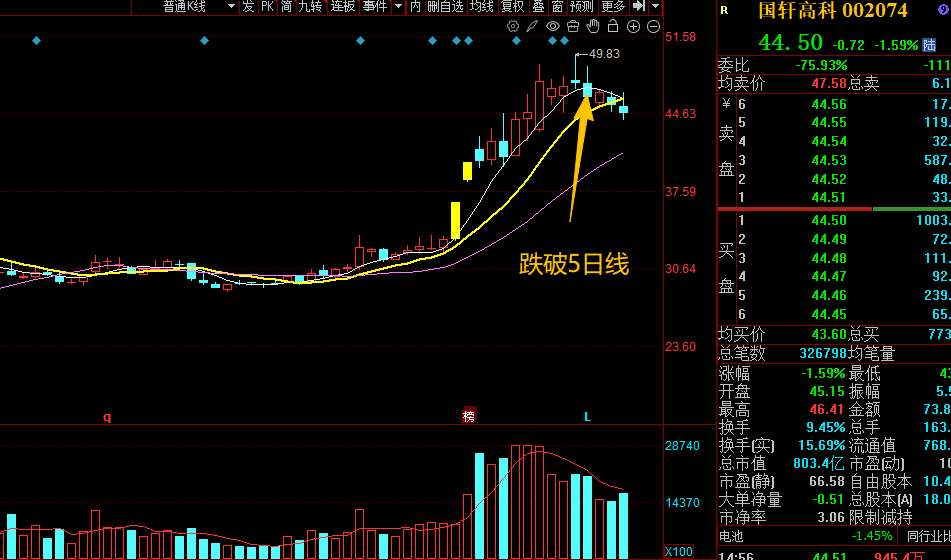Click the 删自选 button
951x560 pixels.
[x=445, y=6]
